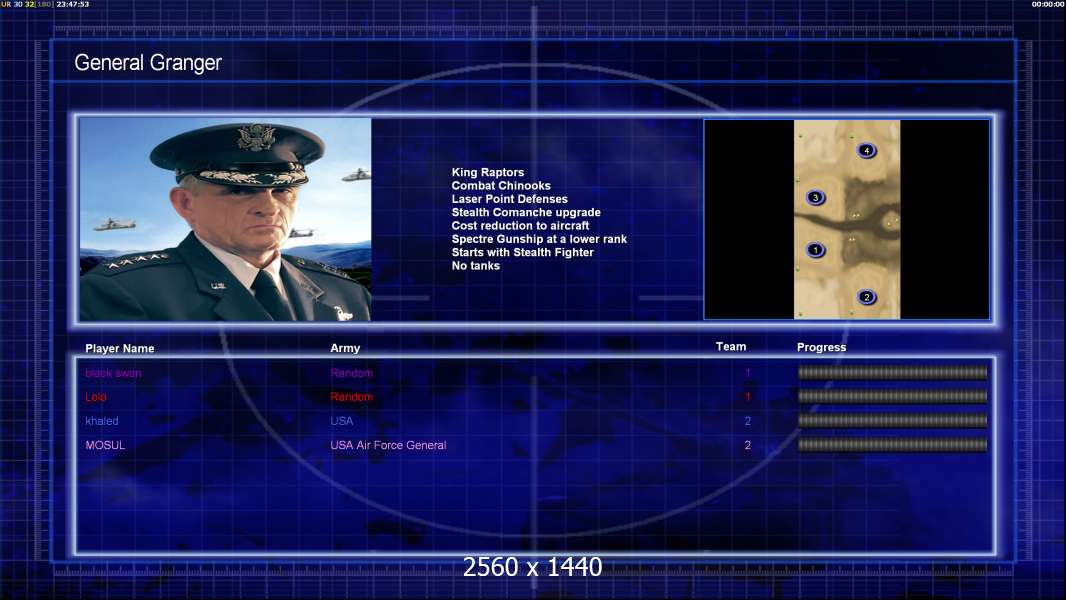Image resolution: width=1066 pixels, height=600 pixels.
Task: Click start position marker 4 on minimap
Action: (866, 150)
